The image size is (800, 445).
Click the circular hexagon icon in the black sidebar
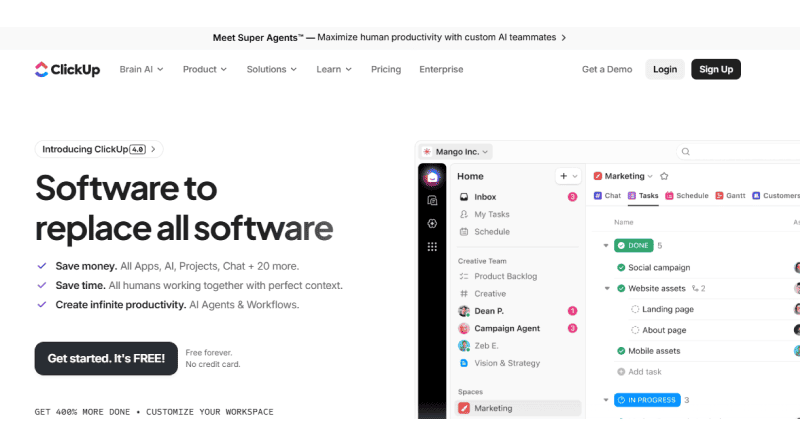point(432,224)
